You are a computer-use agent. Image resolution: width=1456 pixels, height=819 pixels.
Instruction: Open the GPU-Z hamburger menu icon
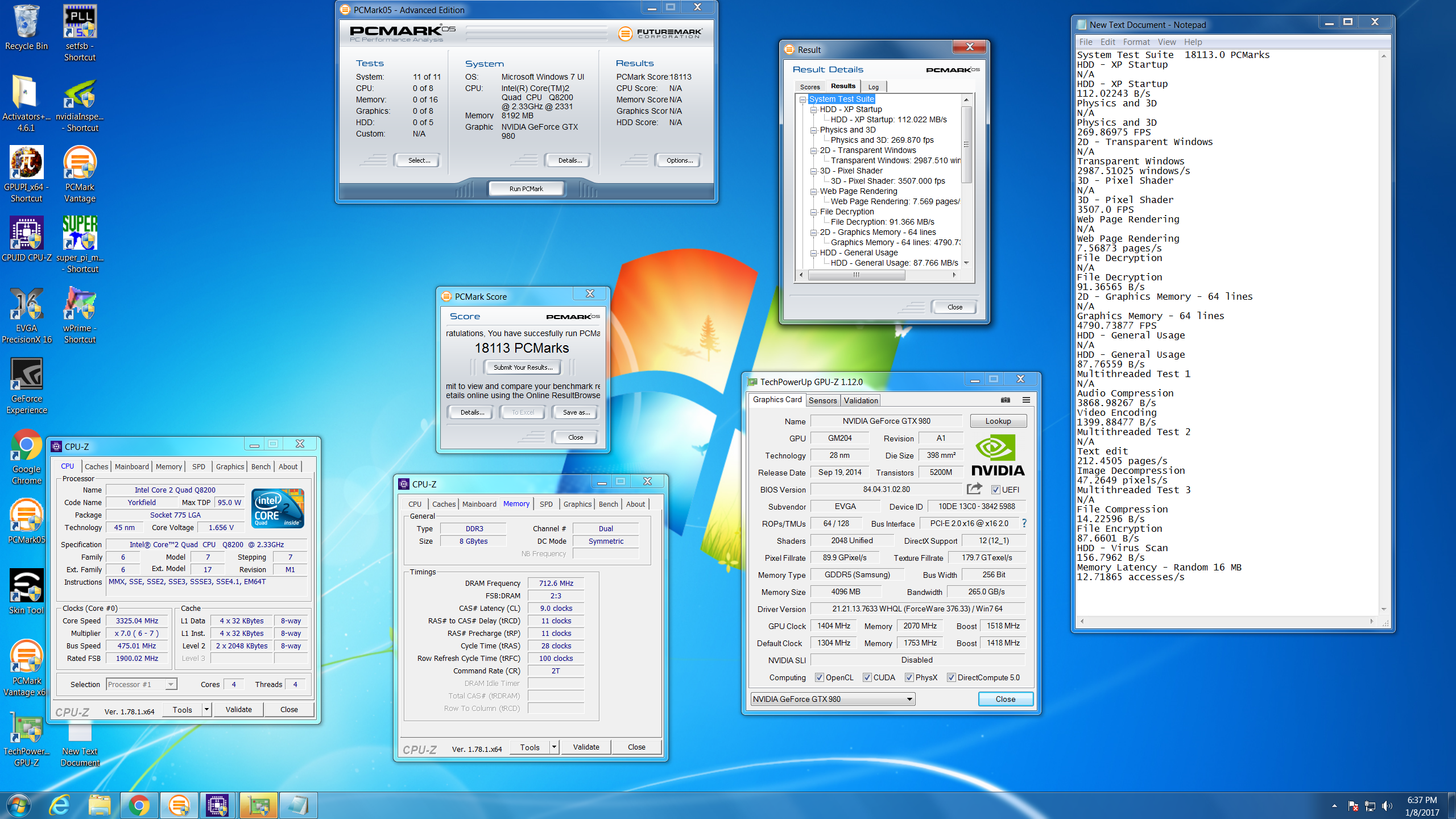1026,400
